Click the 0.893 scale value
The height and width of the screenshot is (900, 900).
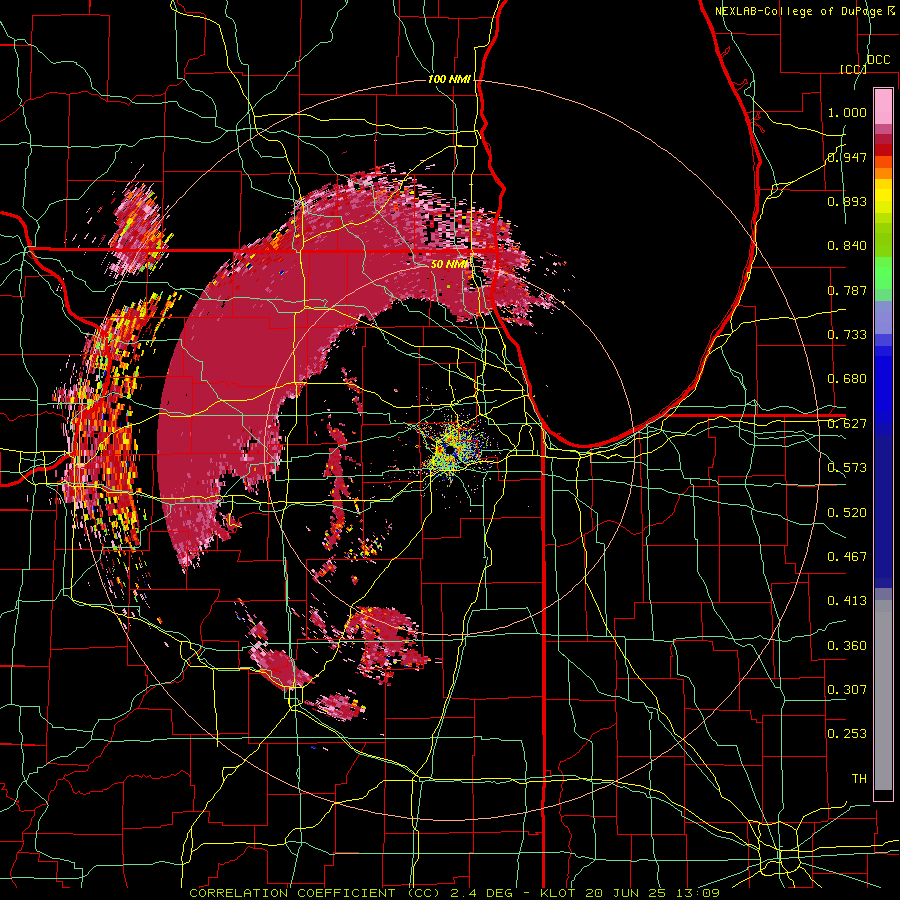(x=847, y=201)
